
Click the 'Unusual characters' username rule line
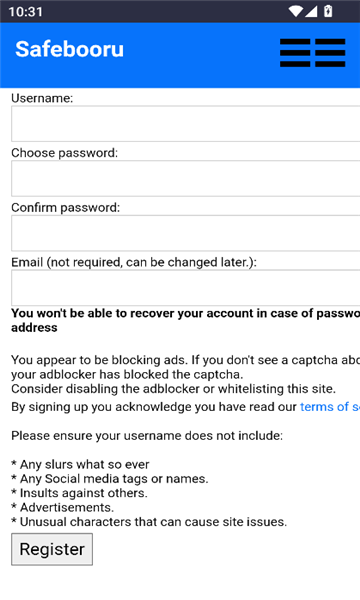[149, 522]
